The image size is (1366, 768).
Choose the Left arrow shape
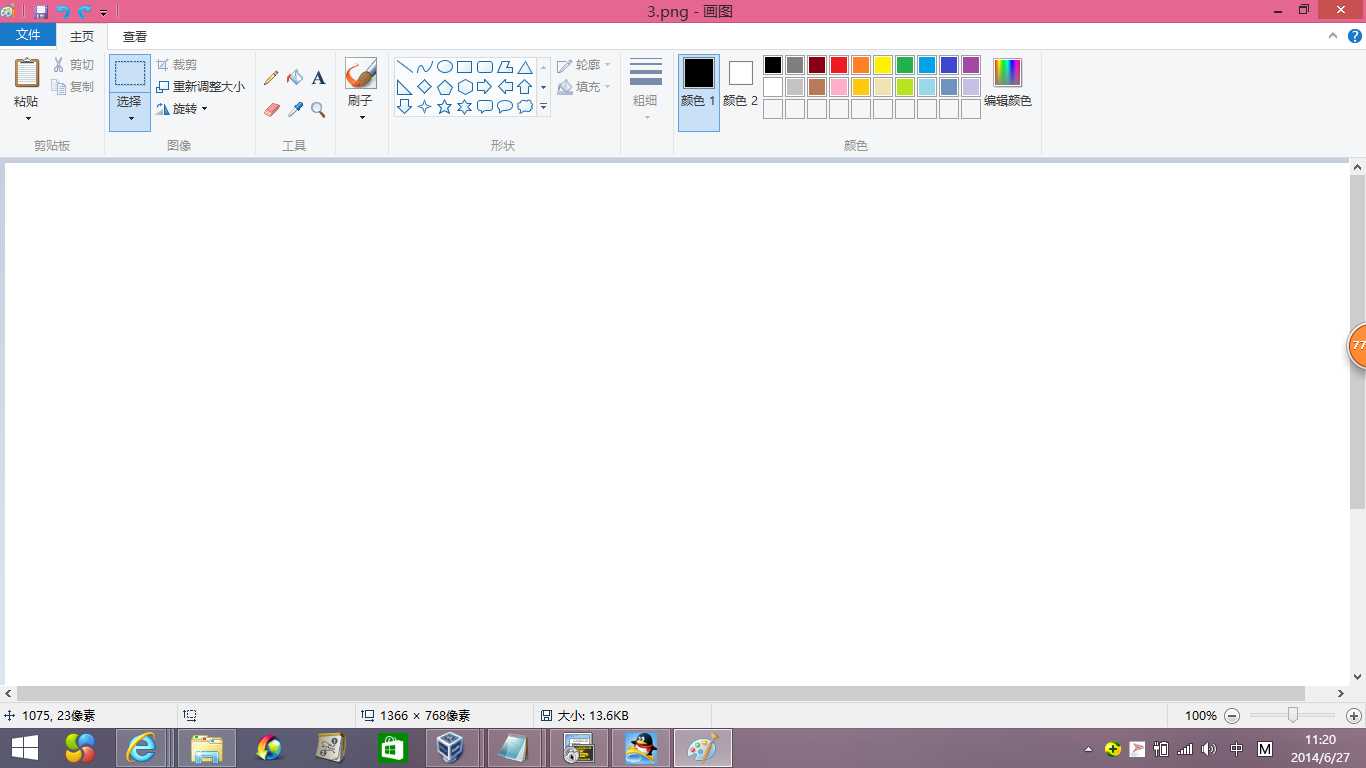504,87
